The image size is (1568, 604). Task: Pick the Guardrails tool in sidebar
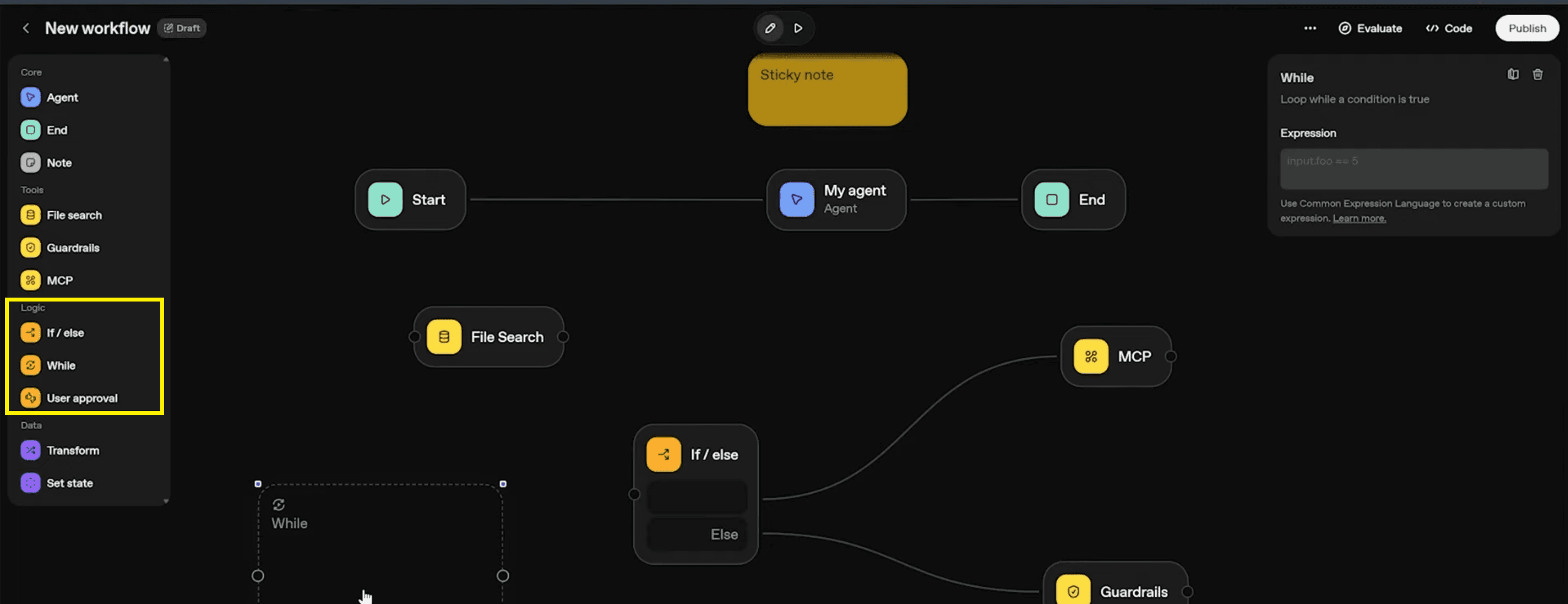[73, 248]
